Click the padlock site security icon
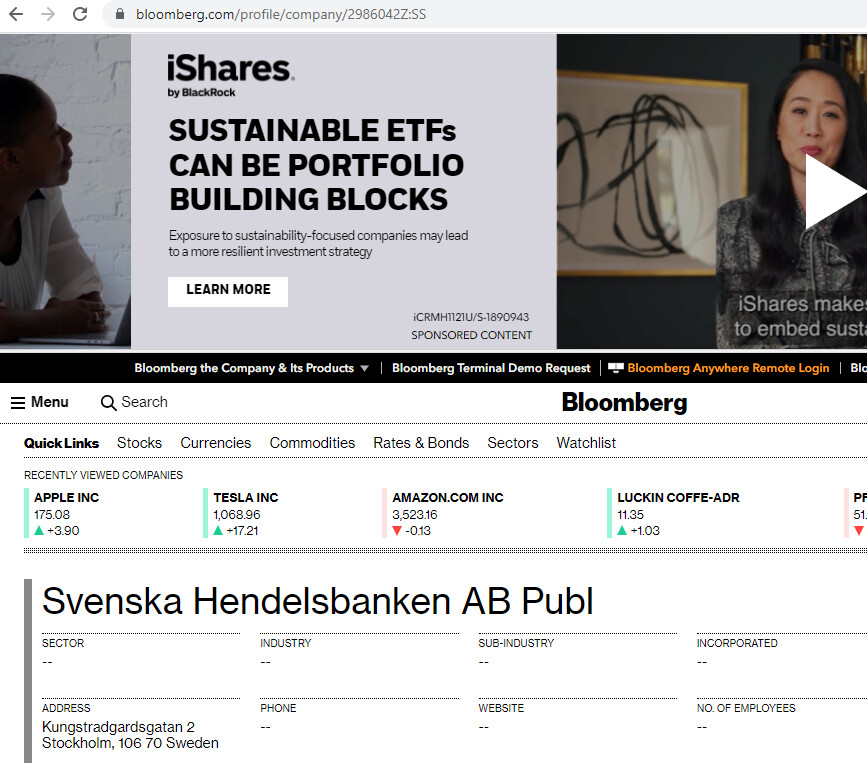This screenshot has width=867, height=775. click(119, 15)
